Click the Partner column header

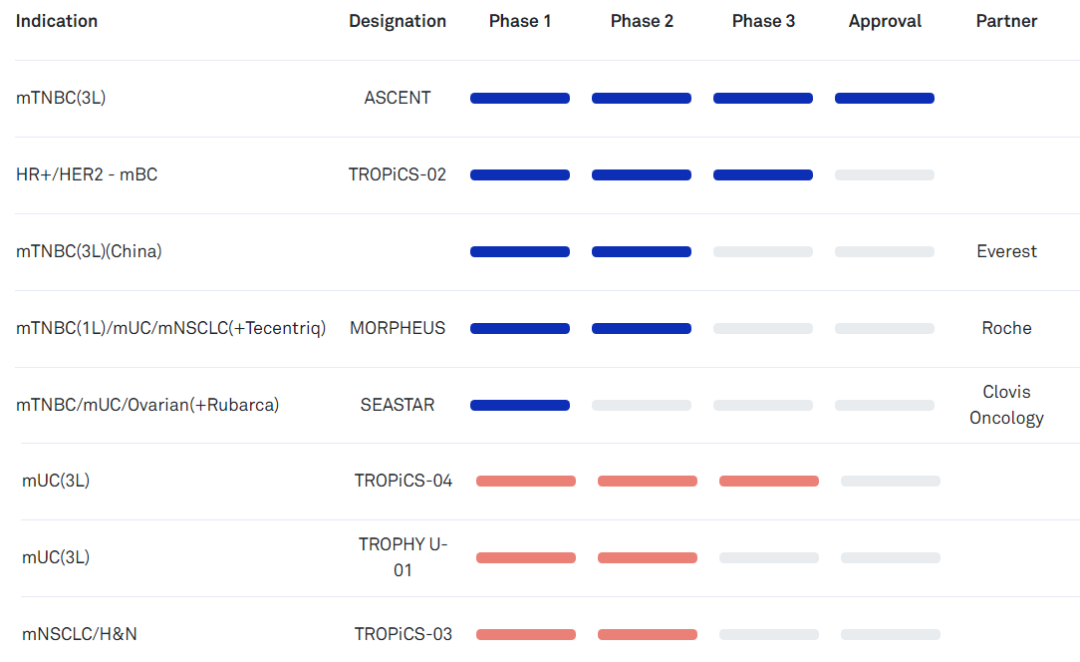click(x=1006, y=21)
